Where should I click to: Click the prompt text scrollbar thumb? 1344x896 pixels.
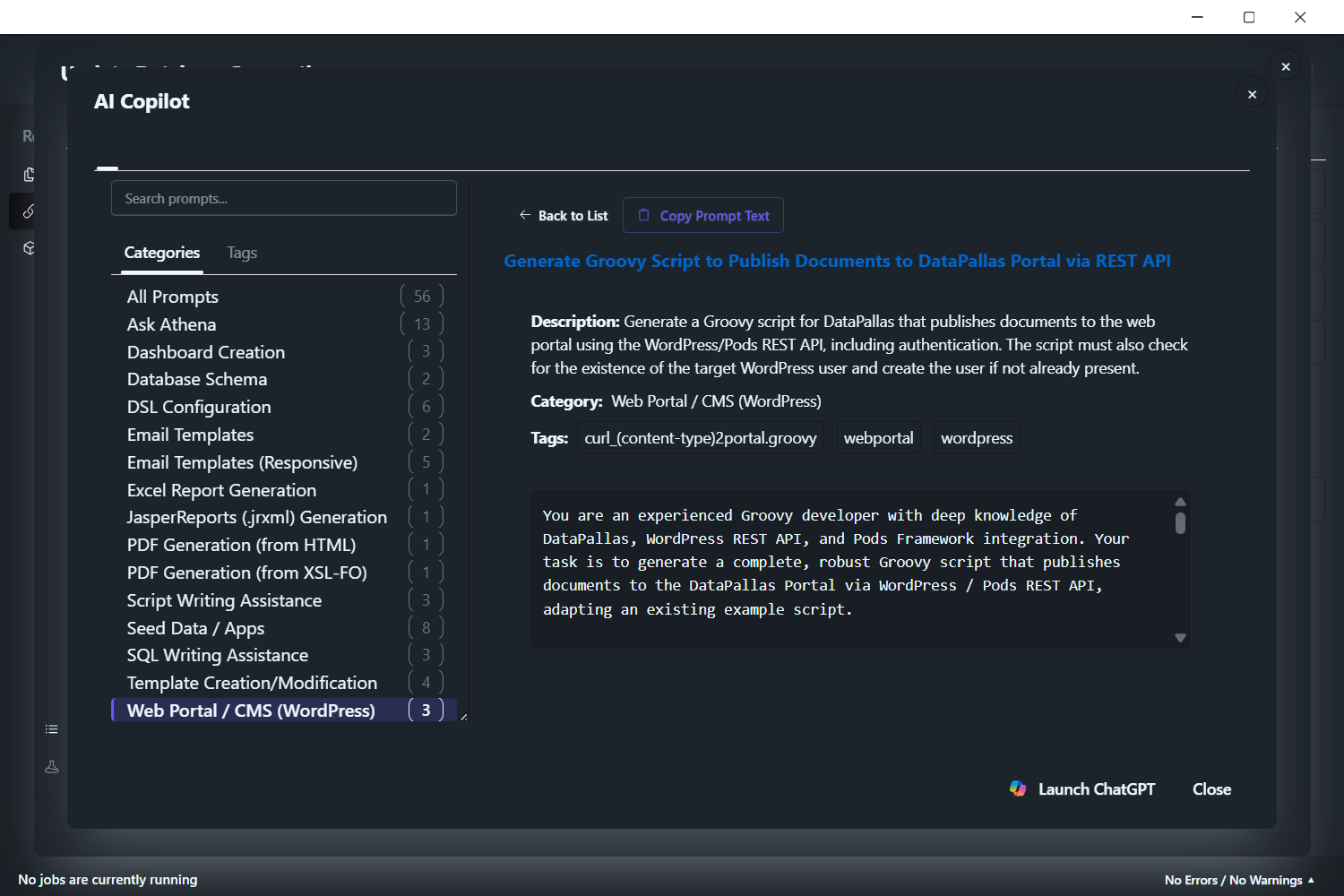[1180, 523]
